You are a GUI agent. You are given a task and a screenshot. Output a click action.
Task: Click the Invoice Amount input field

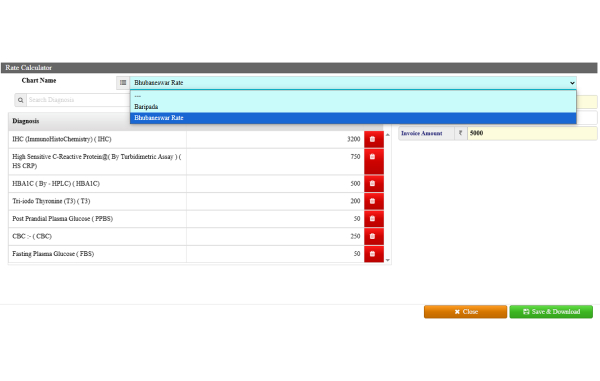pyautogui.click(x=532, y=133)
